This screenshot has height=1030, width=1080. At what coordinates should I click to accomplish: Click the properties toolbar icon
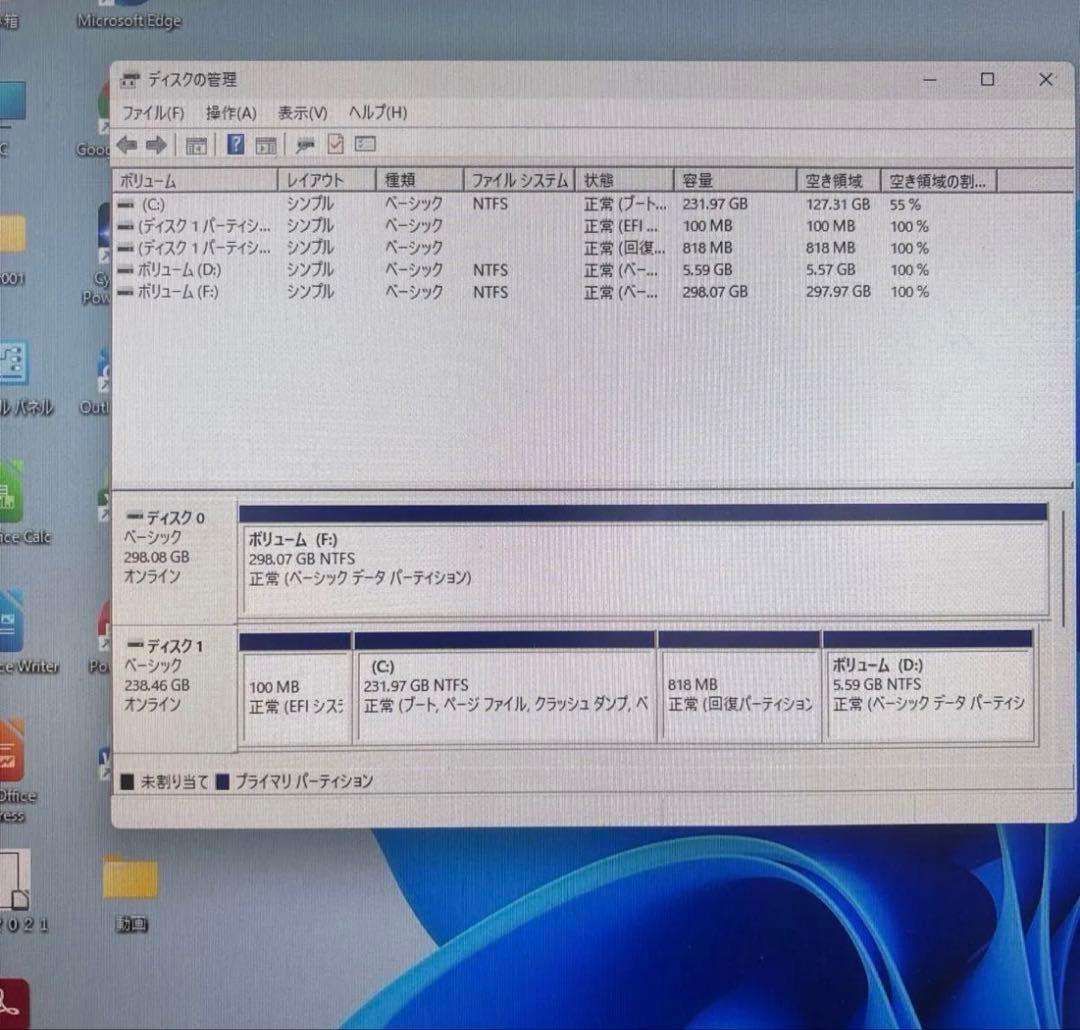[305, 145]
